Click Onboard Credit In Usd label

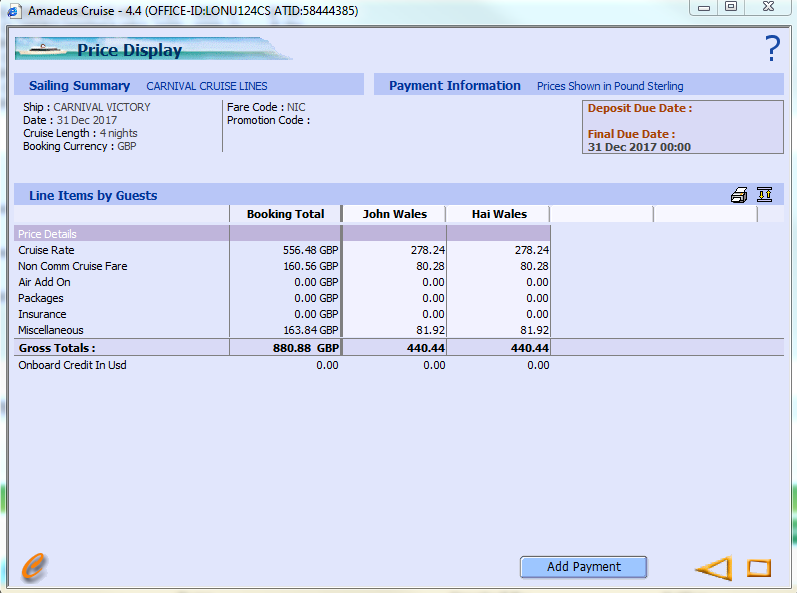point(72,365)
